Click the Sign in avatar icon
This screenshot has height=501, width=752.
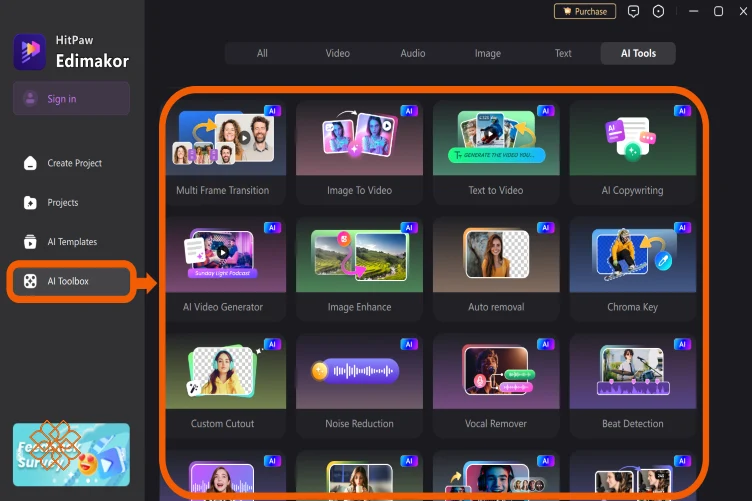(30, 98)
